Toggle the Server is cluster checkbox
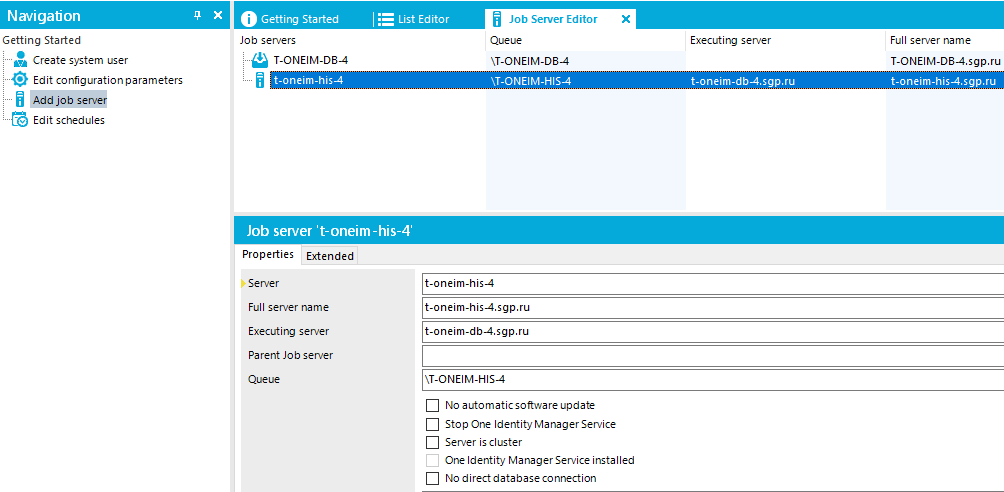This screenshot has height=492, width=1004. [433, 442]
